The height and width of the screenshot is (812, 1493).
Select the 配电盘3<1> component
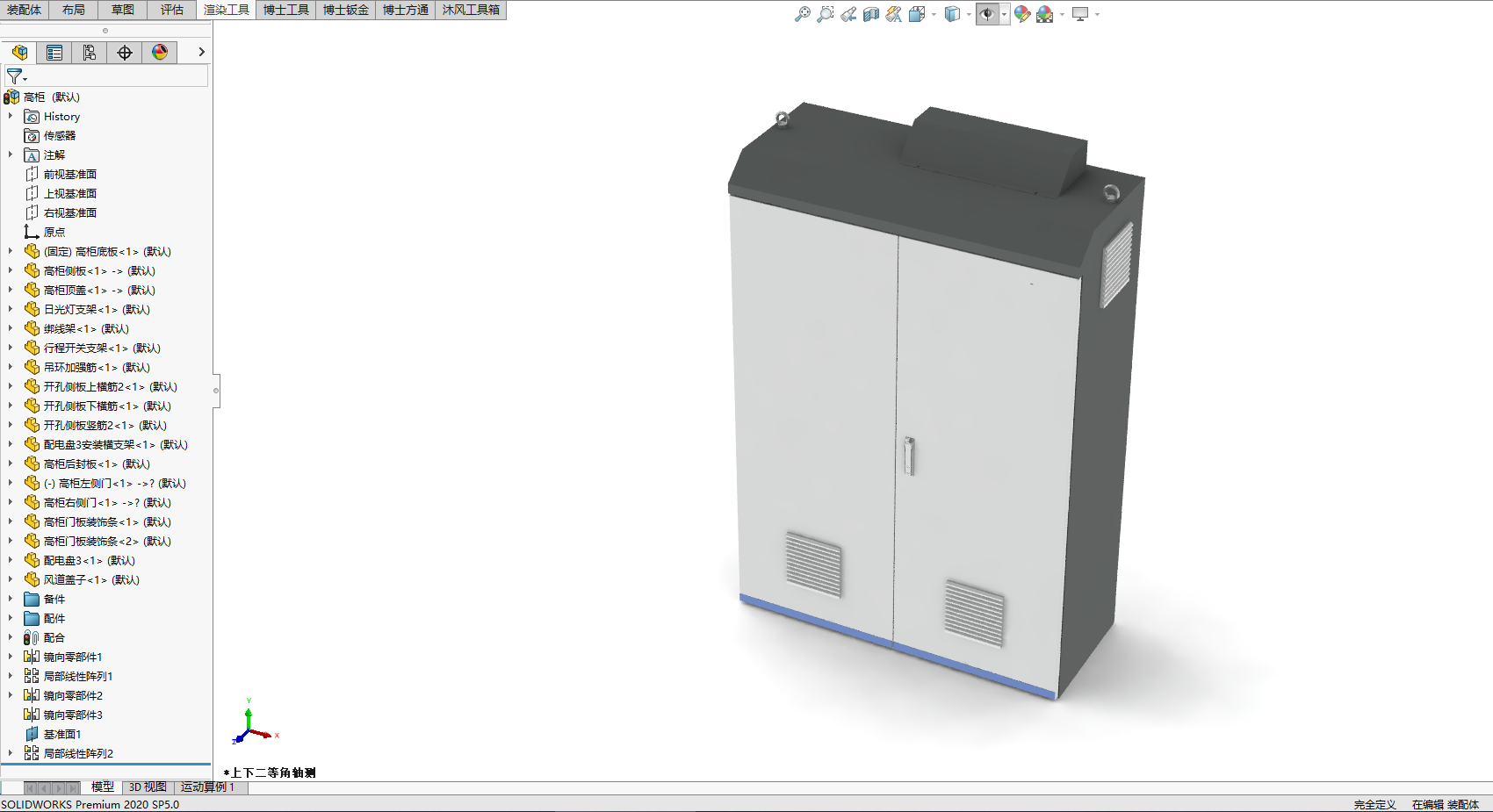(90, 561)
